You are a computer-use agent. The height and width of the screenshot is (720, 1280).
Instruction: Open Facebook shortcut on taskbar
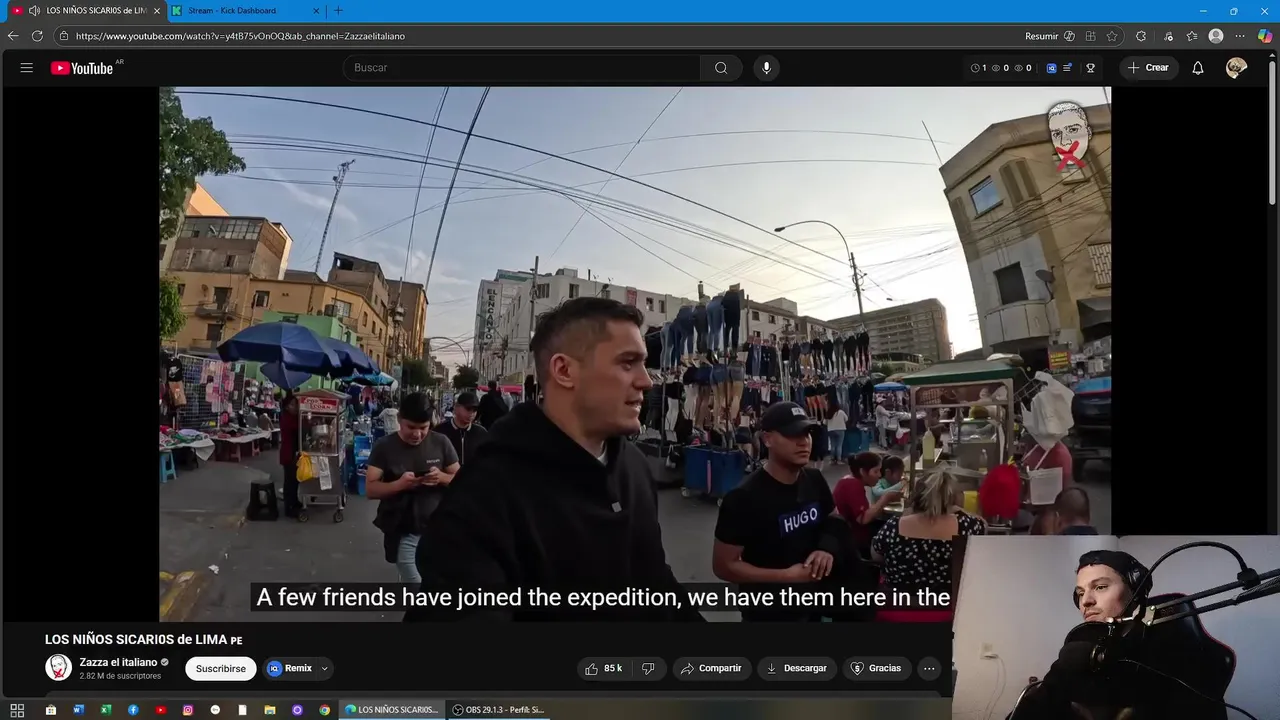click(133, 710)
